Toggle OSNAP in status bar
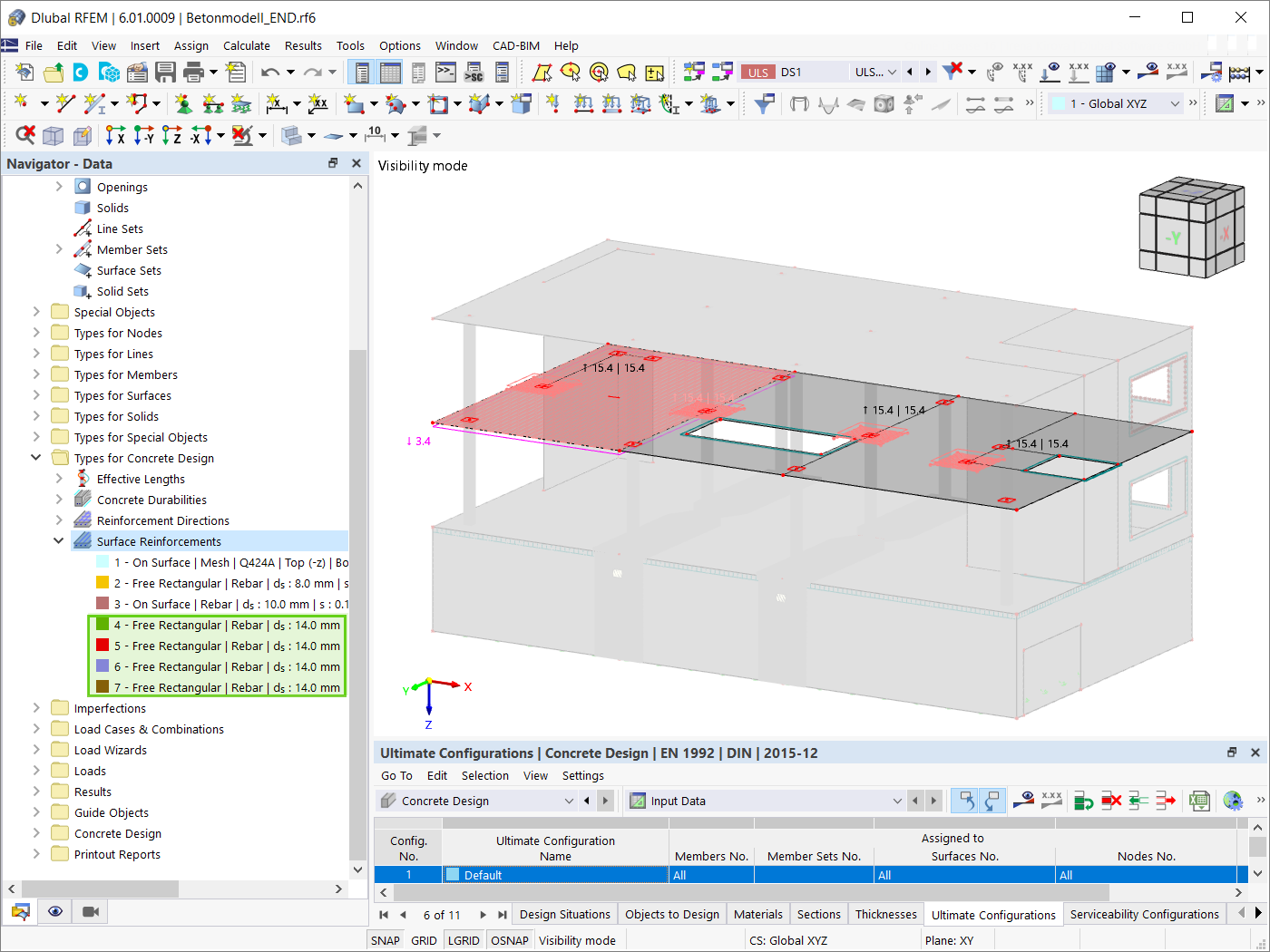Viewport: 1270px width, 952px height. click(510, 940)
